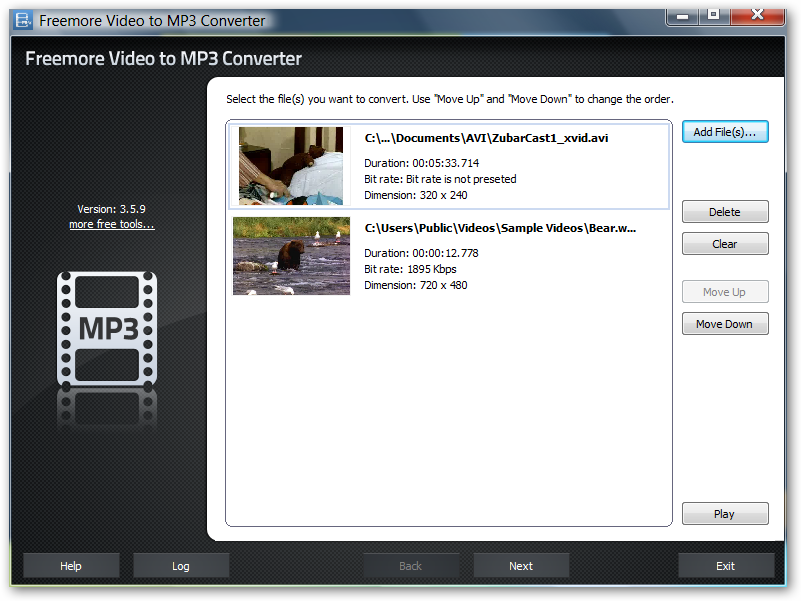Close the Freemore converter window

757,15
